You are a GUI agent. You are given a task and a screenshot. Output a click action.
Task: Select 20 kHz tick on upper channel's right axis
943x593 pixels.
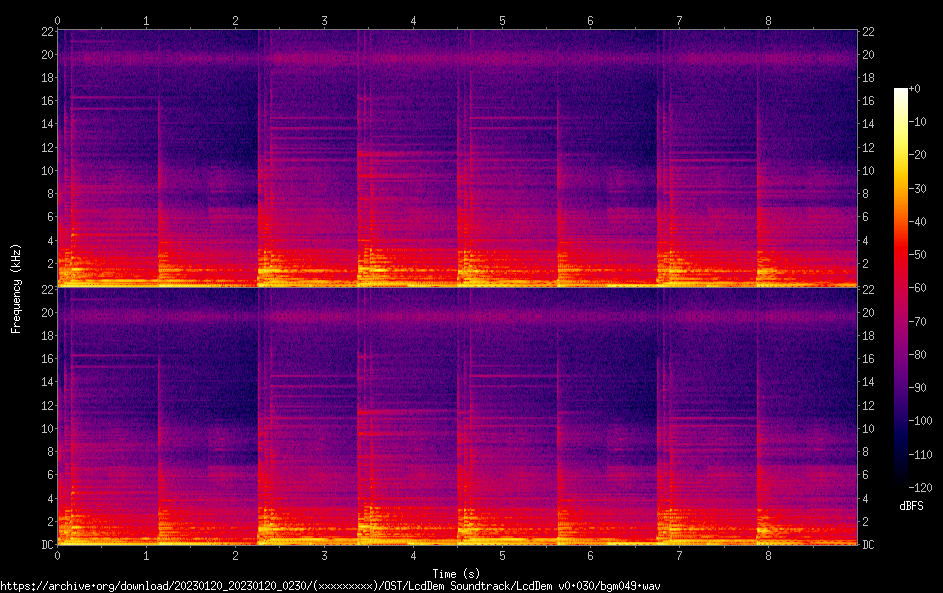click(x=868, y=55)
